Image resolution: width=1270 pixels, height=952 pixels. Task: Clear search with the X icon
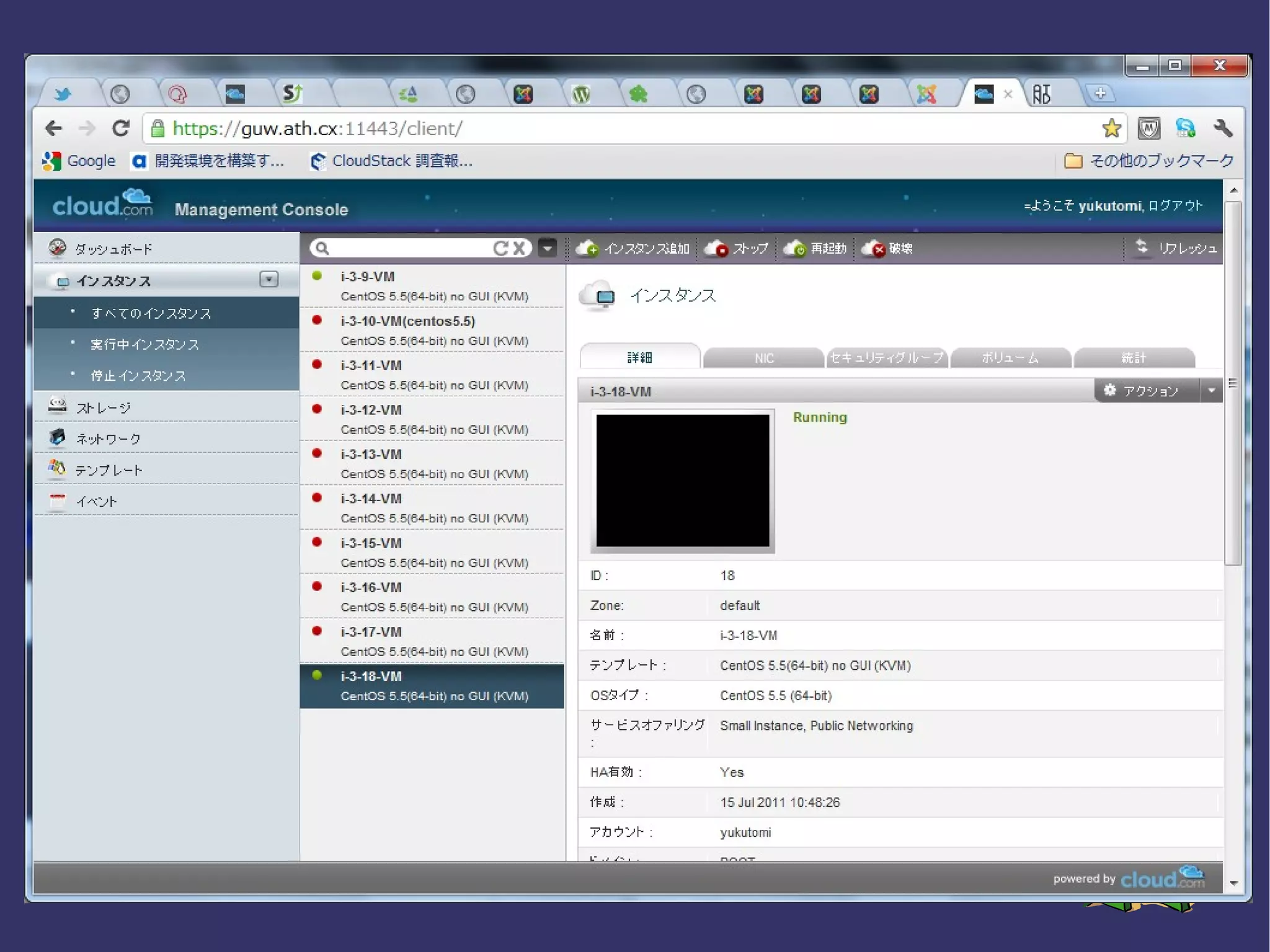click(x=520, y=248)
